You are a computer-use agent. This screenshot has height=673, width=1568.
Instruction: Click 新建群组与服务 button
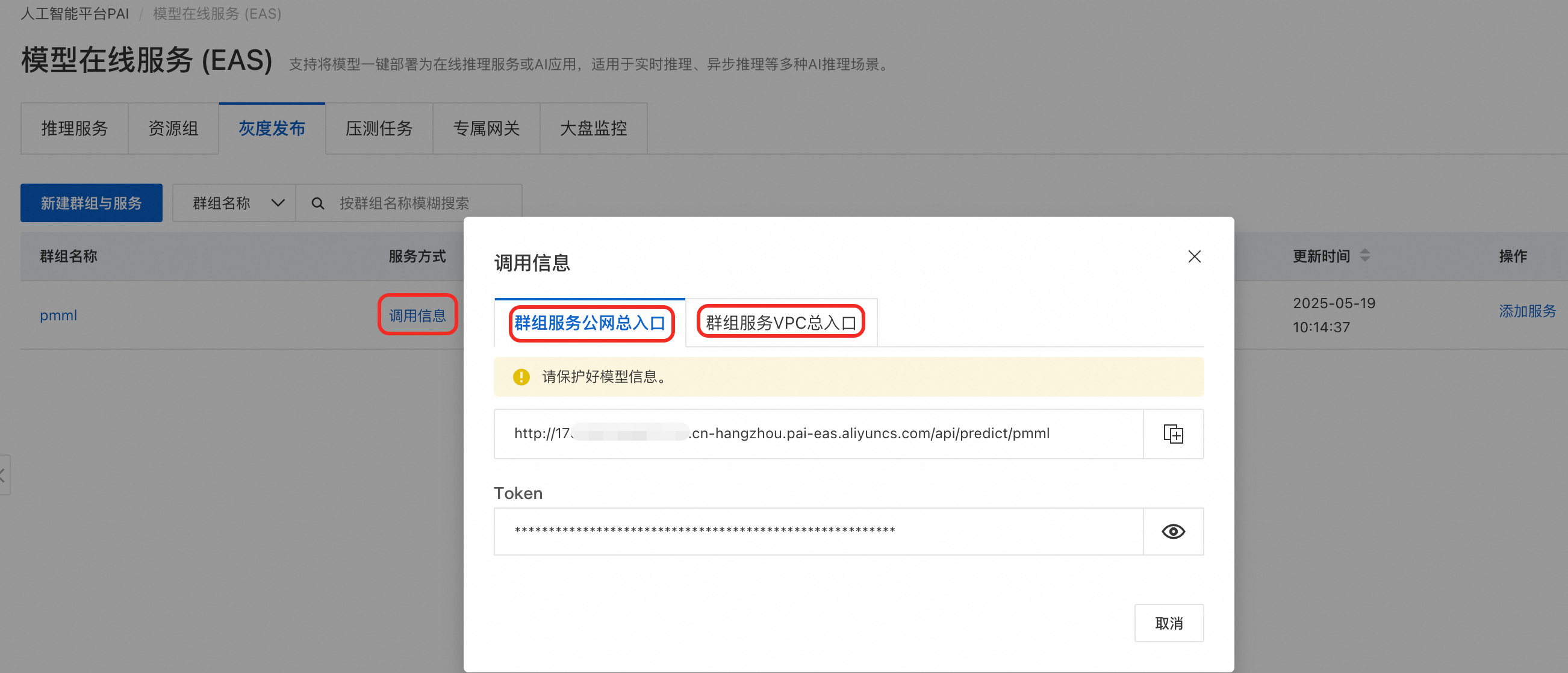pos(92,203)
